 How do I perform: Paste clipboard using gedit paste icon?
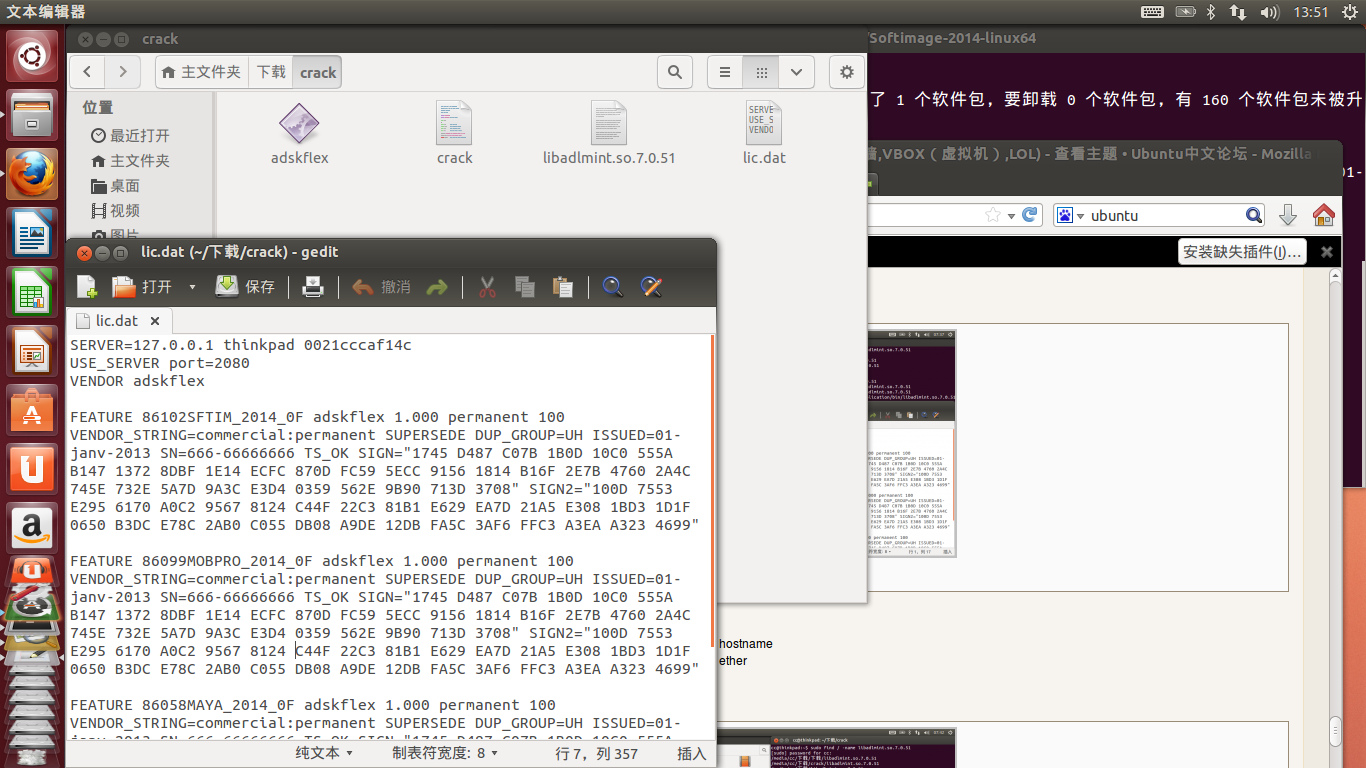tap(563, 287)
